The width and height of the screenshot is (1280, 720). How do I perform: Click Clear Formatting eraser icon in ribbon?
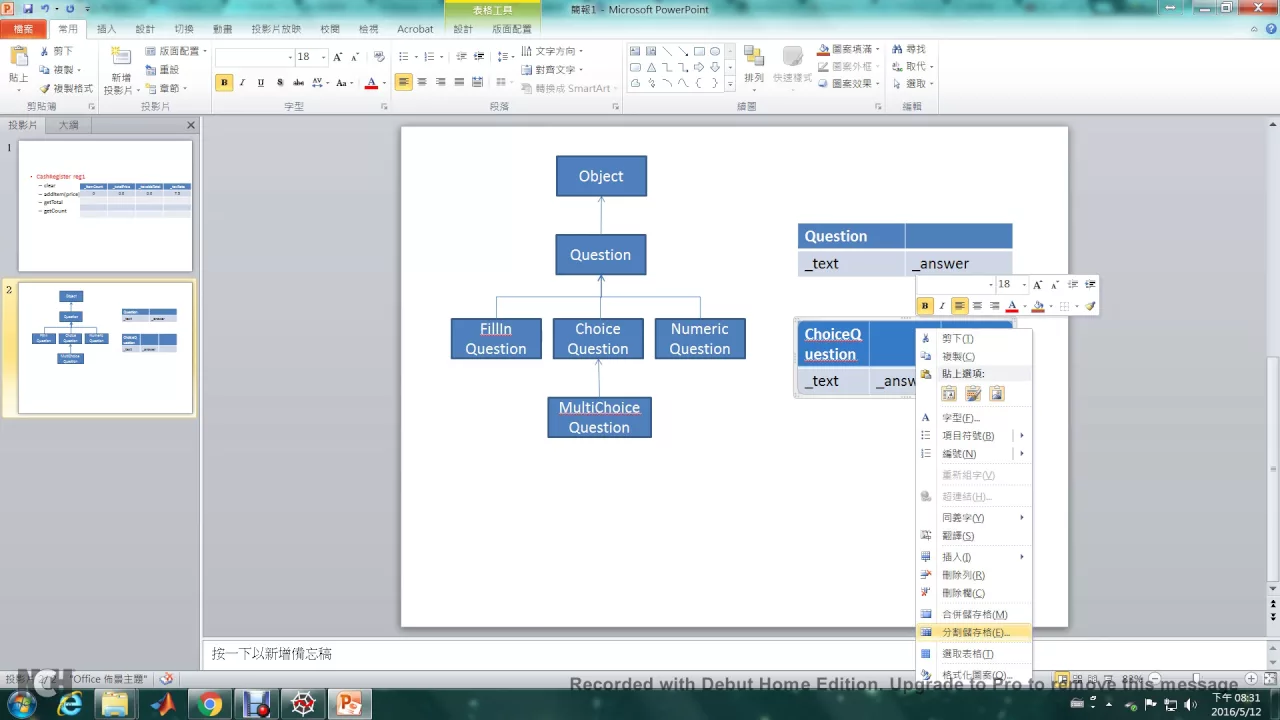379,57
